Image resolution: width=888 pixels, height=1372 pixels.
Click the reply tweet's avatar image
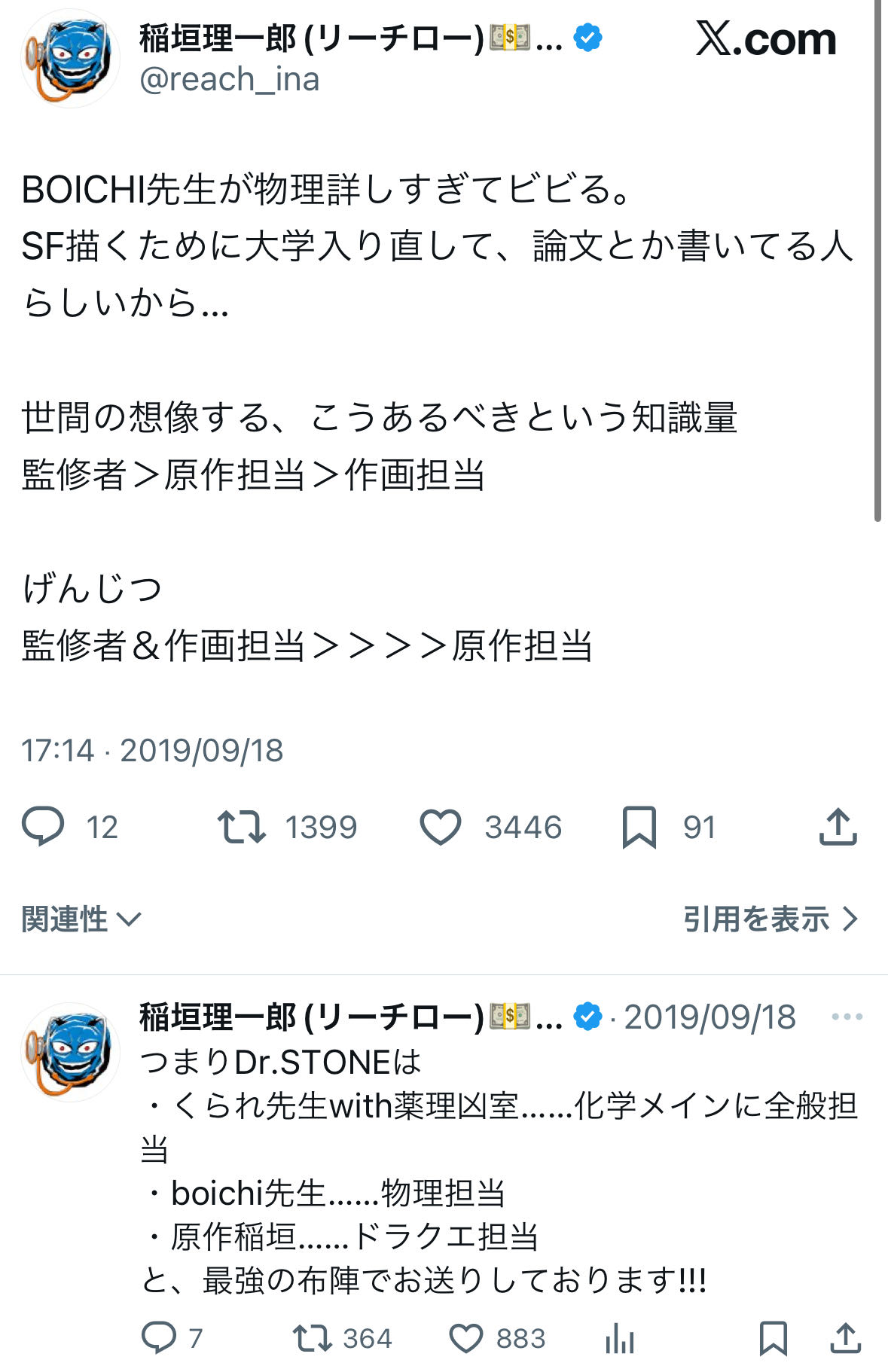click(x=70, y=1052)
